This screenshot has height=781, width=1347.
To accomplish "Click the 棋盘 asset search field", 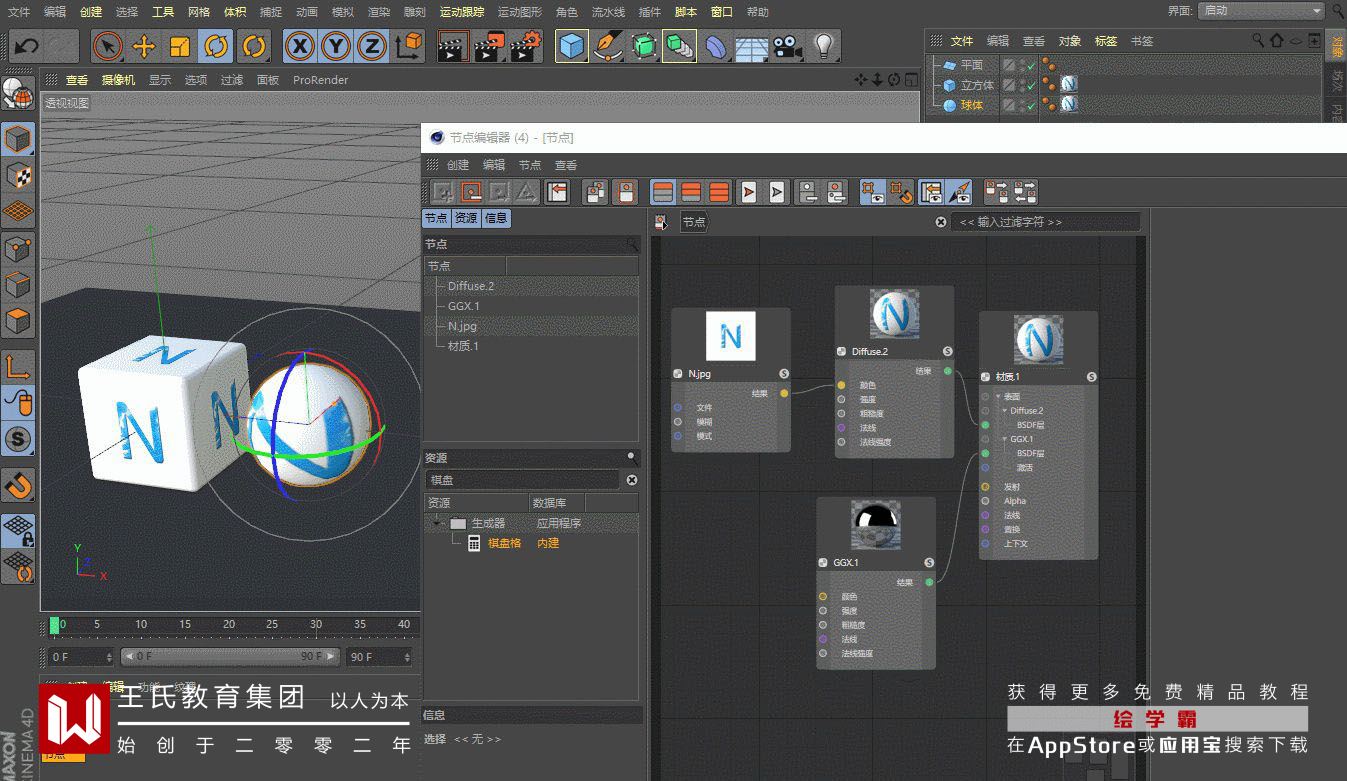I will pos(523,480).
